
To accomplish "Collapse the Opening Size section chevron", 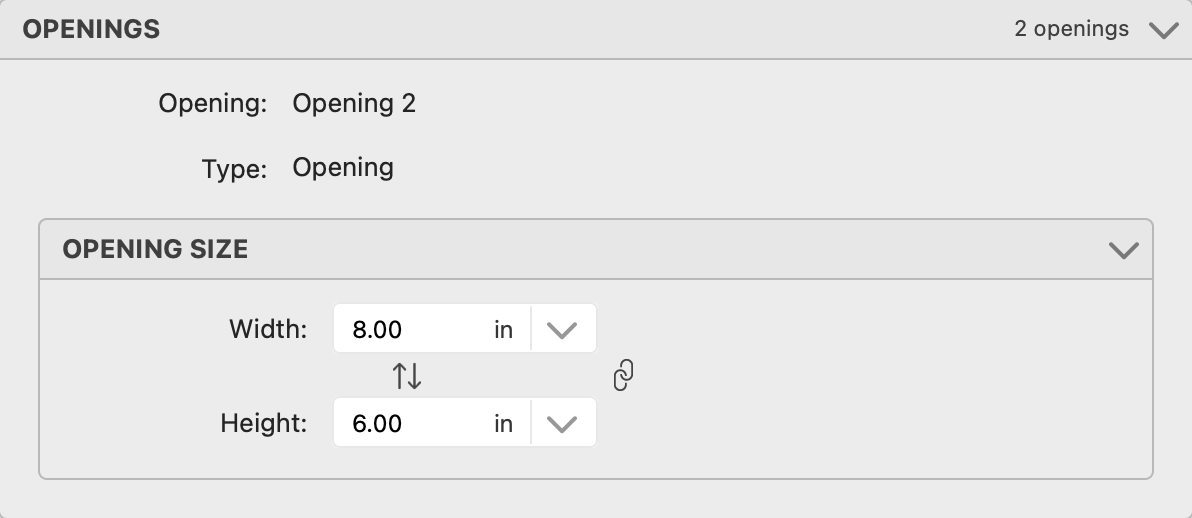I will (x=1124, y=250).
